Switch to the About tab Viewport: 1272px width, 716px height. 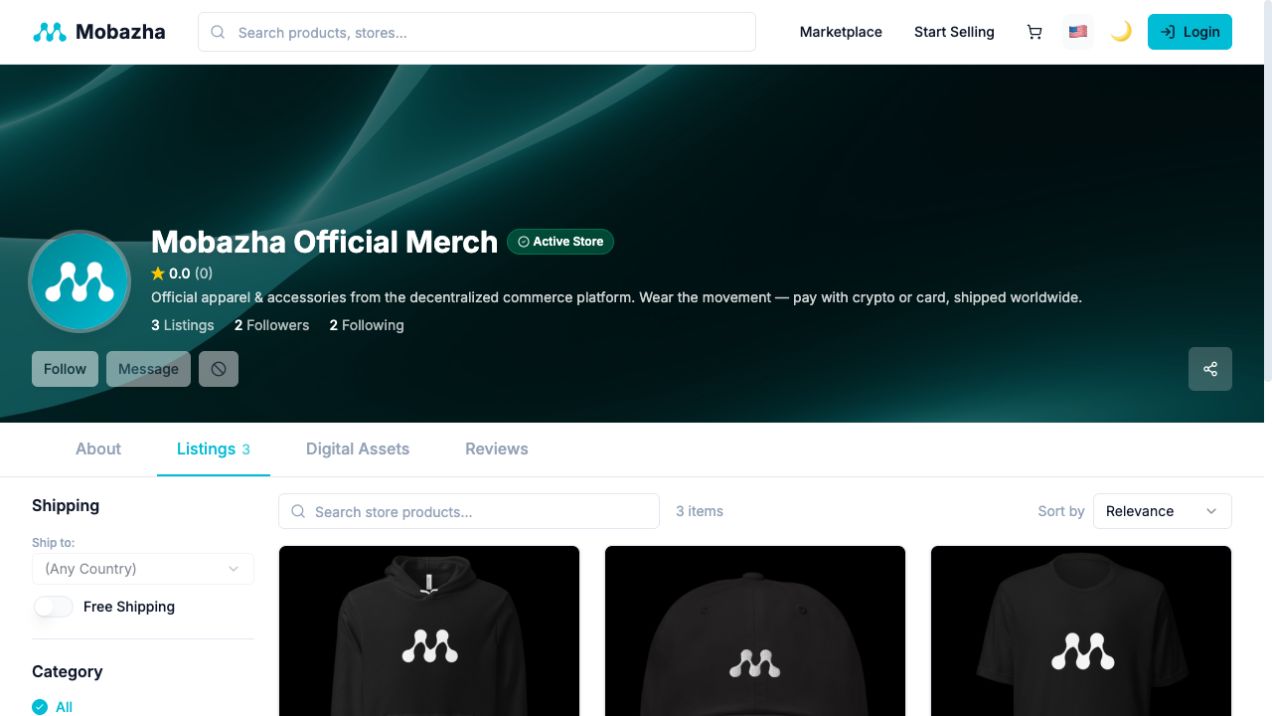[x=98, y=449]
